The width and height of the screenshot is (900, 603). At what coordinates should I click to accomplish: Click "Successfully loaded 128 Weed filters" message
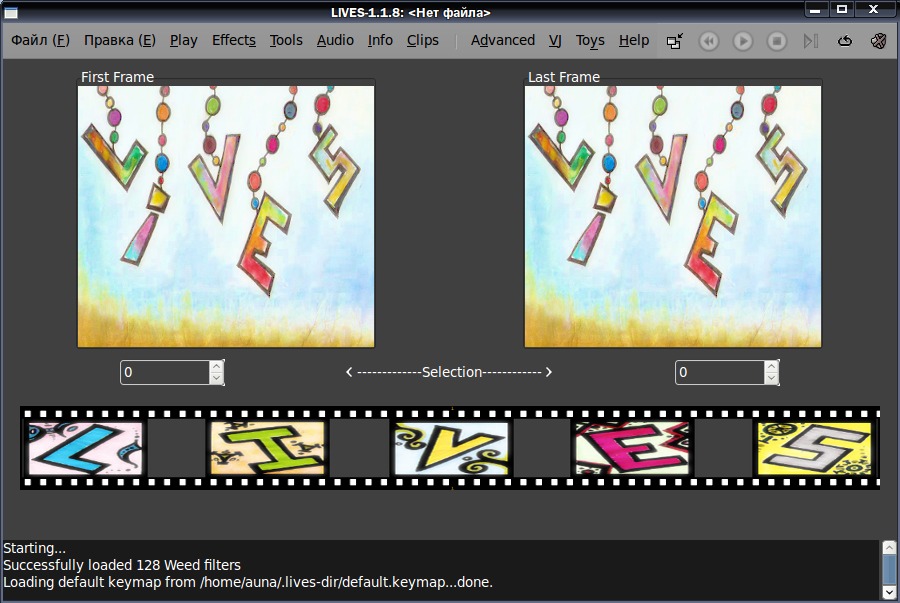click(122, 565)
